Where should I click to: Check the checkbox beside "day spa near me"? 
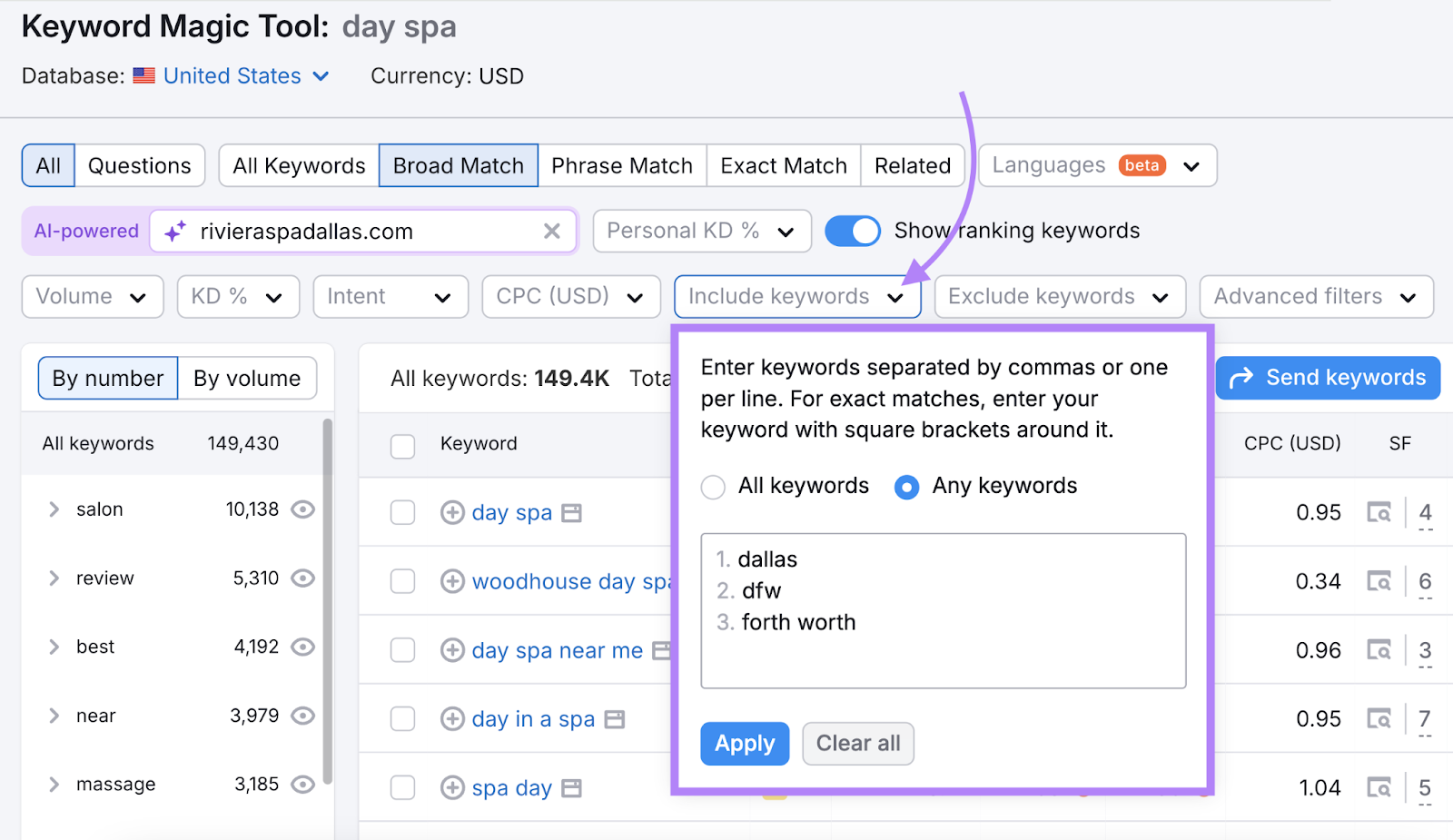pos(402,649)
